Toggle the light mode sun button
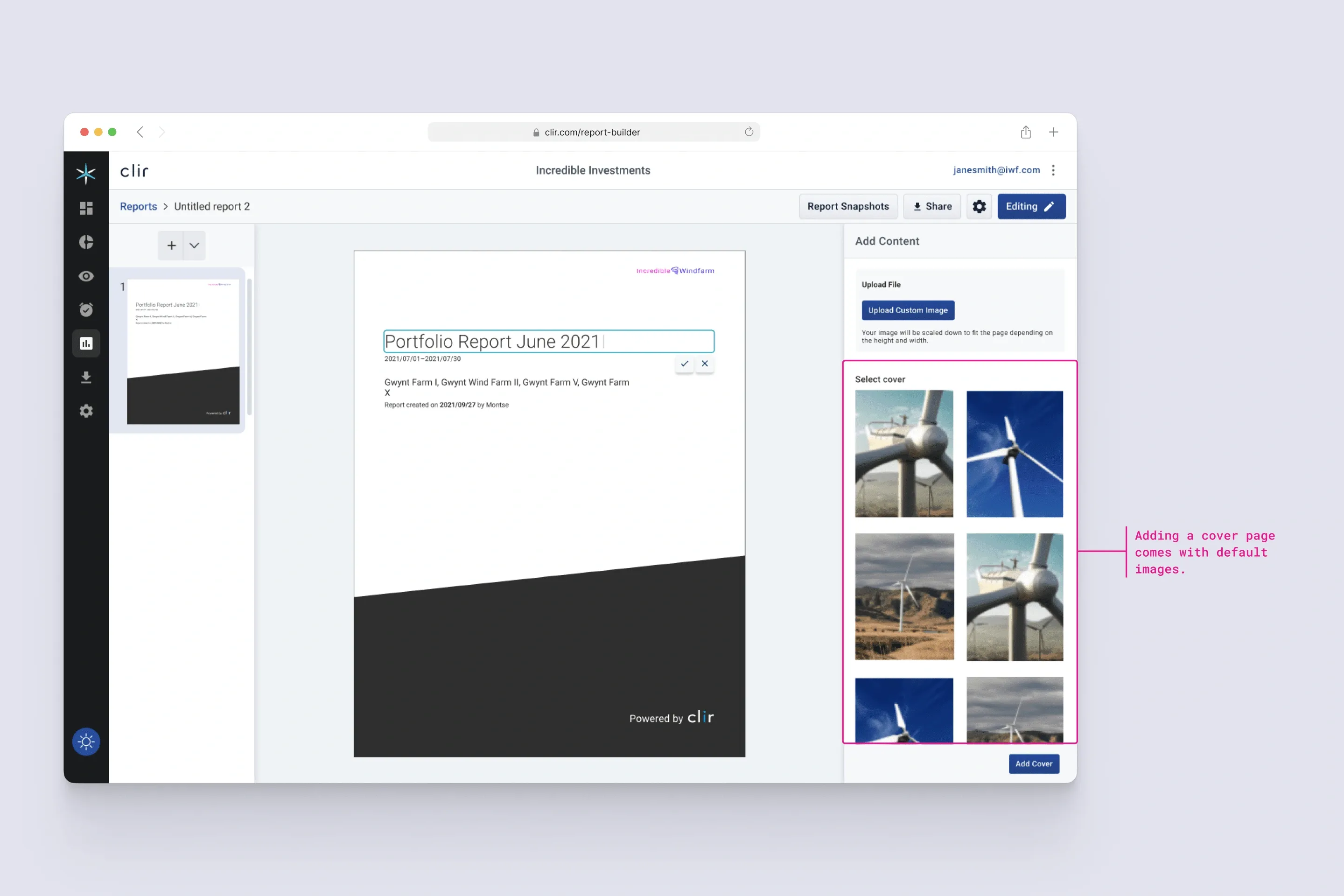The width and height of the screenshot is (1344, 896). 86,742
